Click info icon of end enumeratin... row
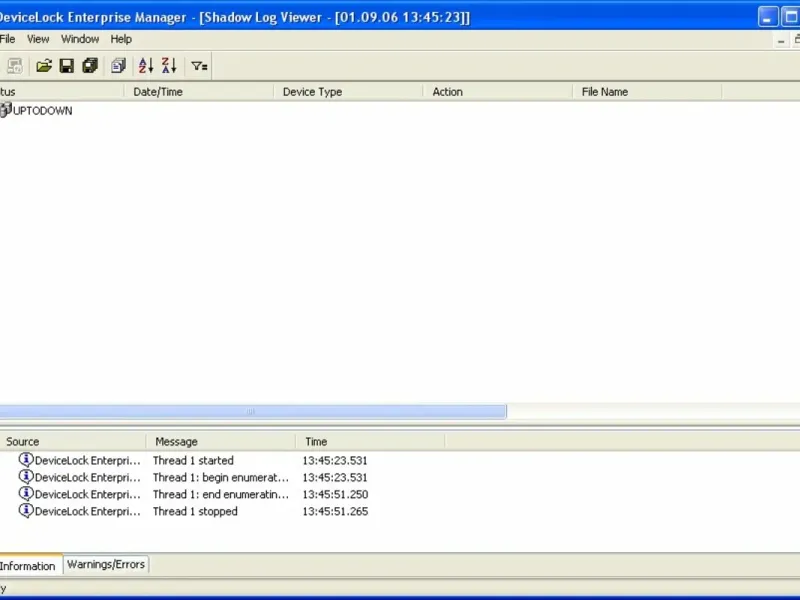The height and width of the screenshot is (600, 800). coord(26,493)
